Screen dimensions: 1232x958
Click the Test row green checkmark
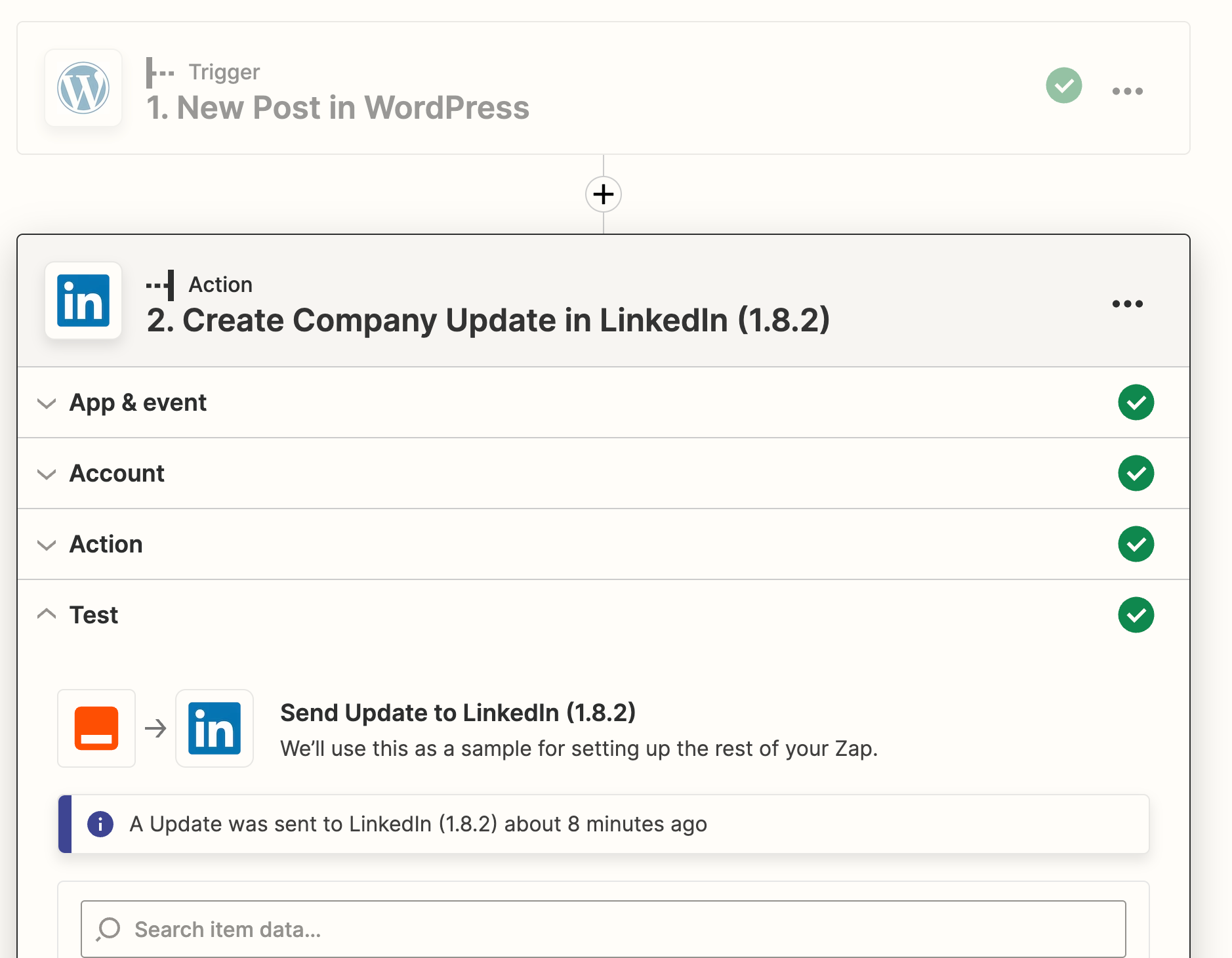1136,615
